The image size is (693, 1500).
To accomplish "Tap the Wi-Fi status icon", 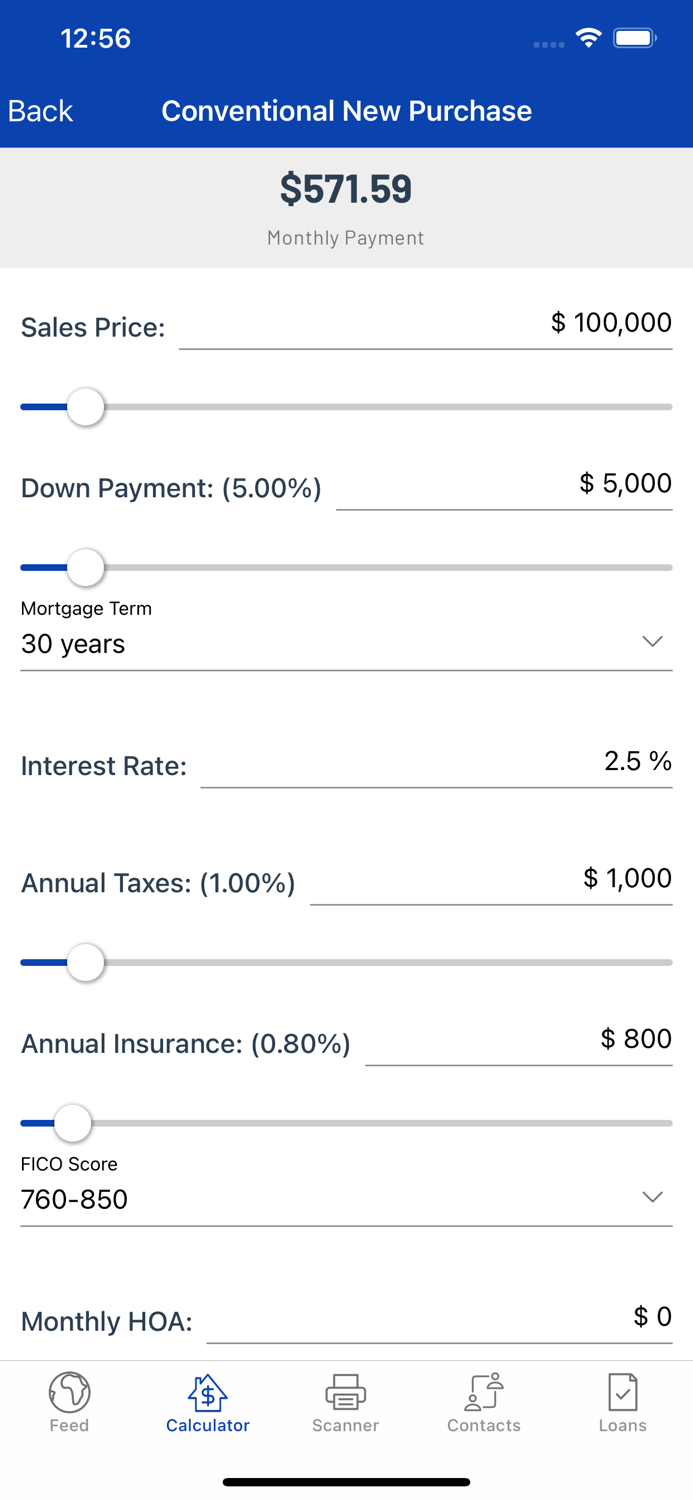I will click(588, 37).
